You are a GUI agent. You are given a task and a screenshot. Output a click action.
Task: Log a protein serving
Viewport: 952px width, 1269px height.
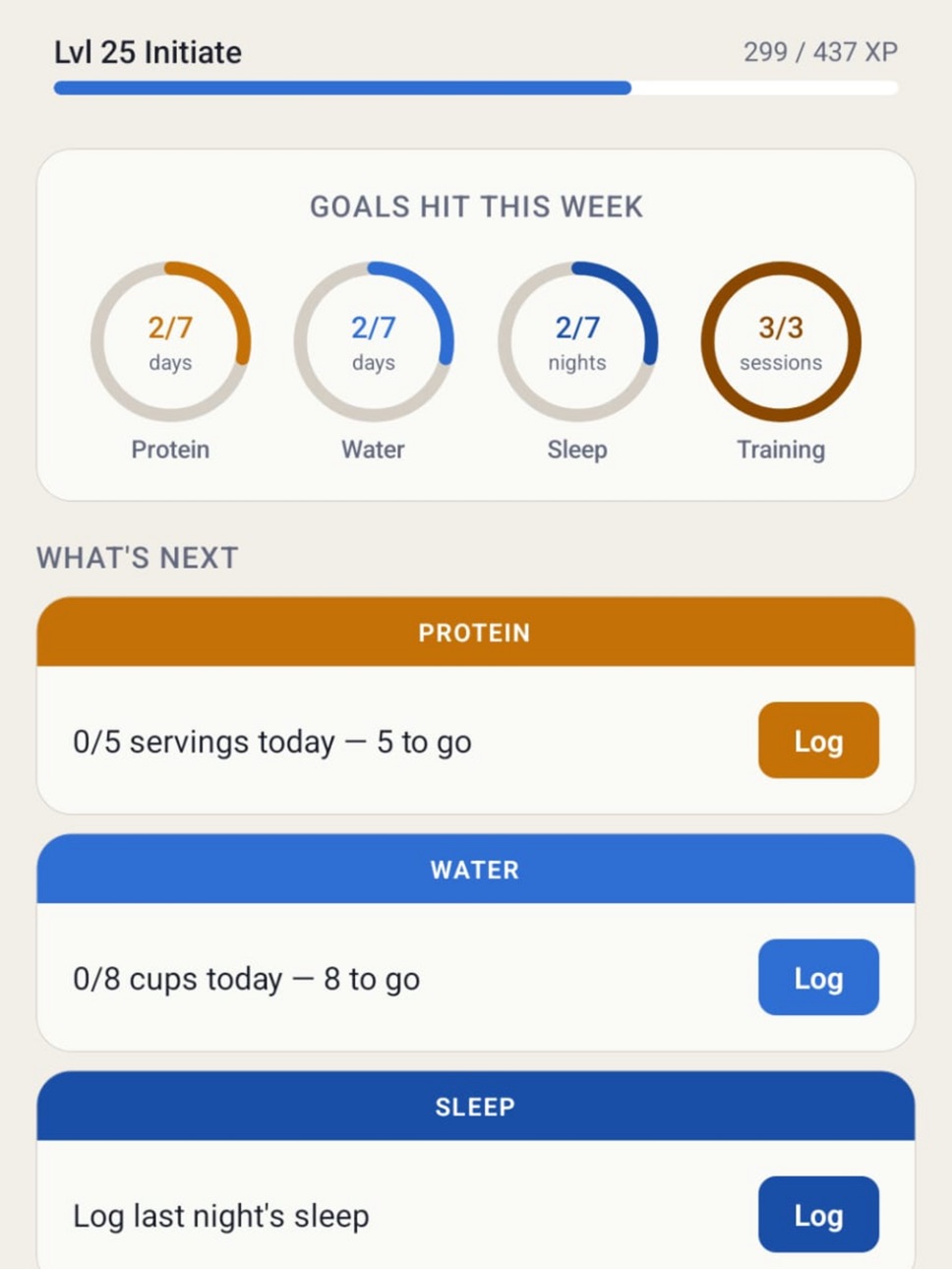coord(818,740)
